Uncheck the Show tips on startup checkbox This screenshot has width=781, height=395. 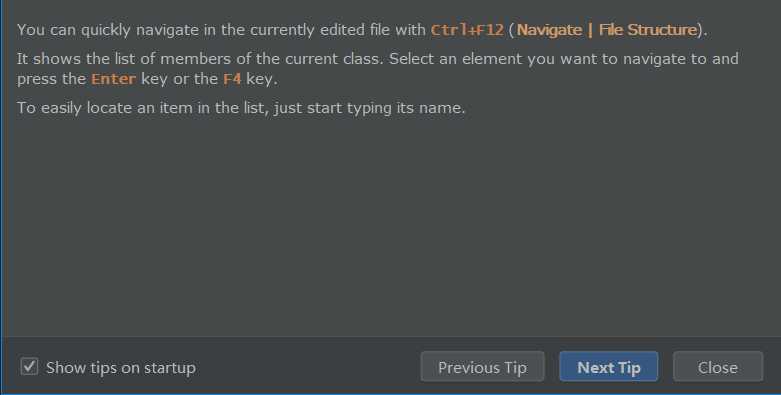pyautogui.click(x=29, y=367)
